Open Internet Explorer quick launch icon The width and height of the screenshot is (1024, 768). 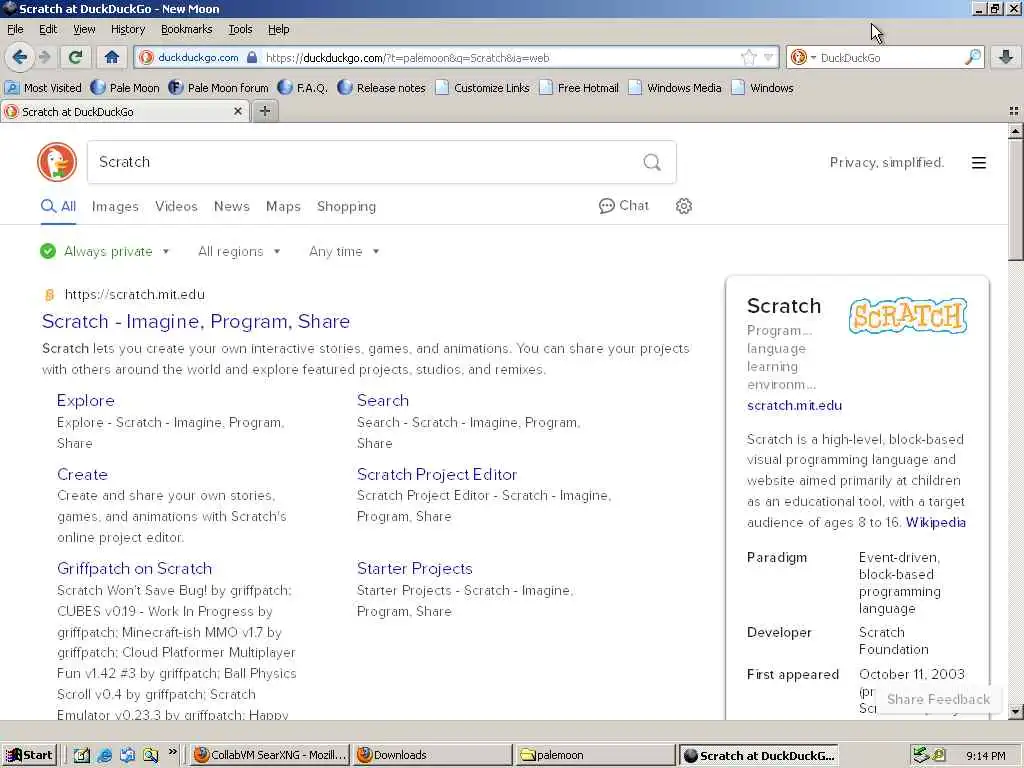point(104,755)
